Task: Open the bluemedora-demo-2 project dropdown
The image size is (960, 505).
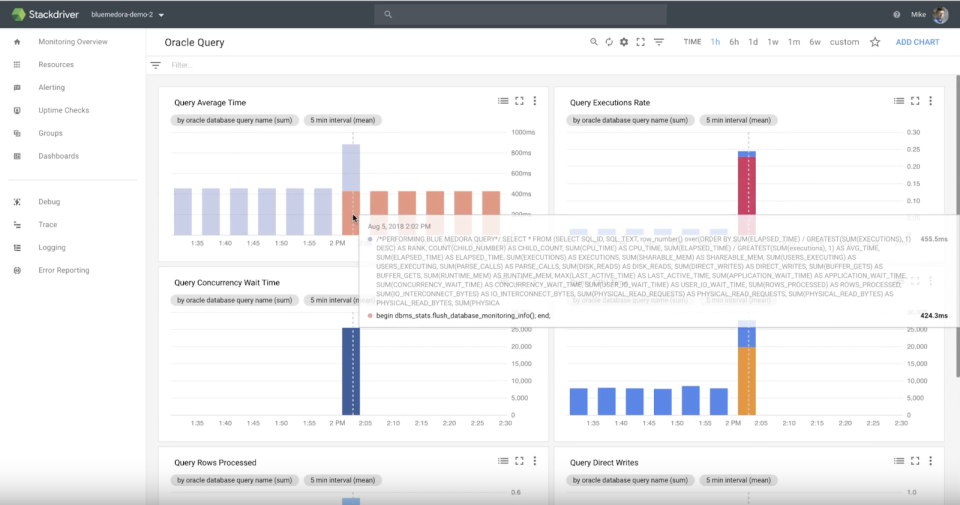Action: click(x=127, y=15)
